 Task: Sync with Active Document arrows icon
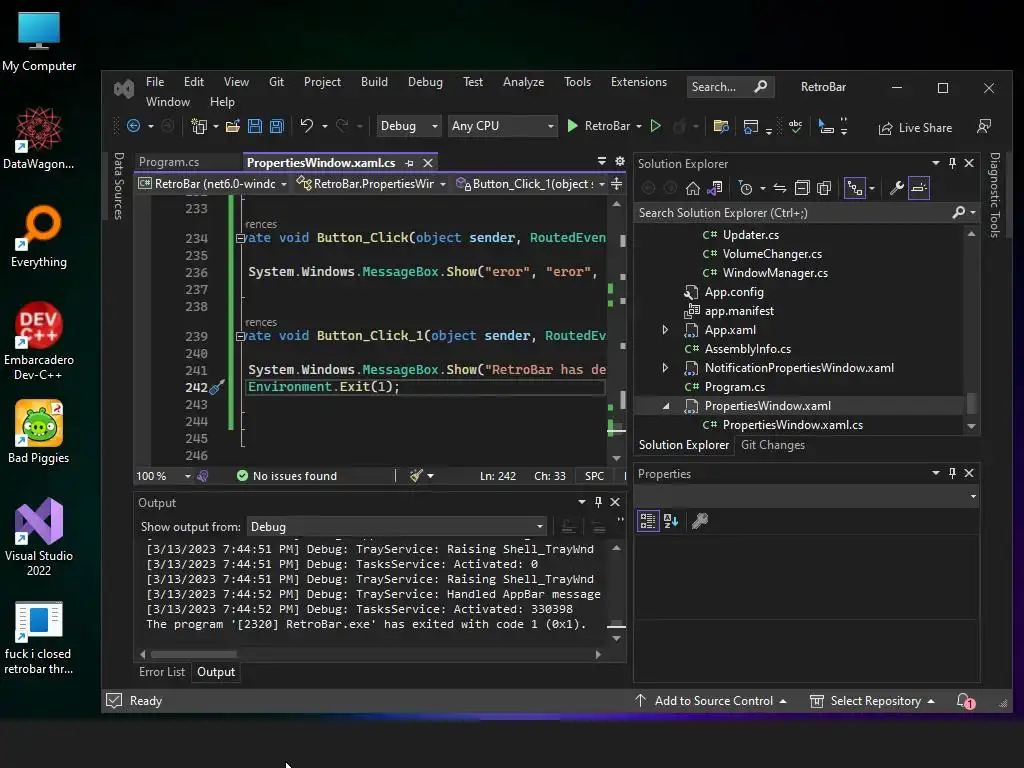(x=780, y=189)
